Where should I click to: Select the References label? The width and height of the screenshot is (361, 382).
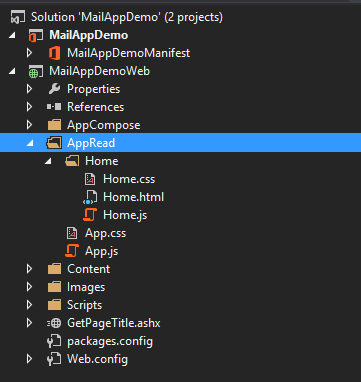pyautogui.click(x=96, y=107)
